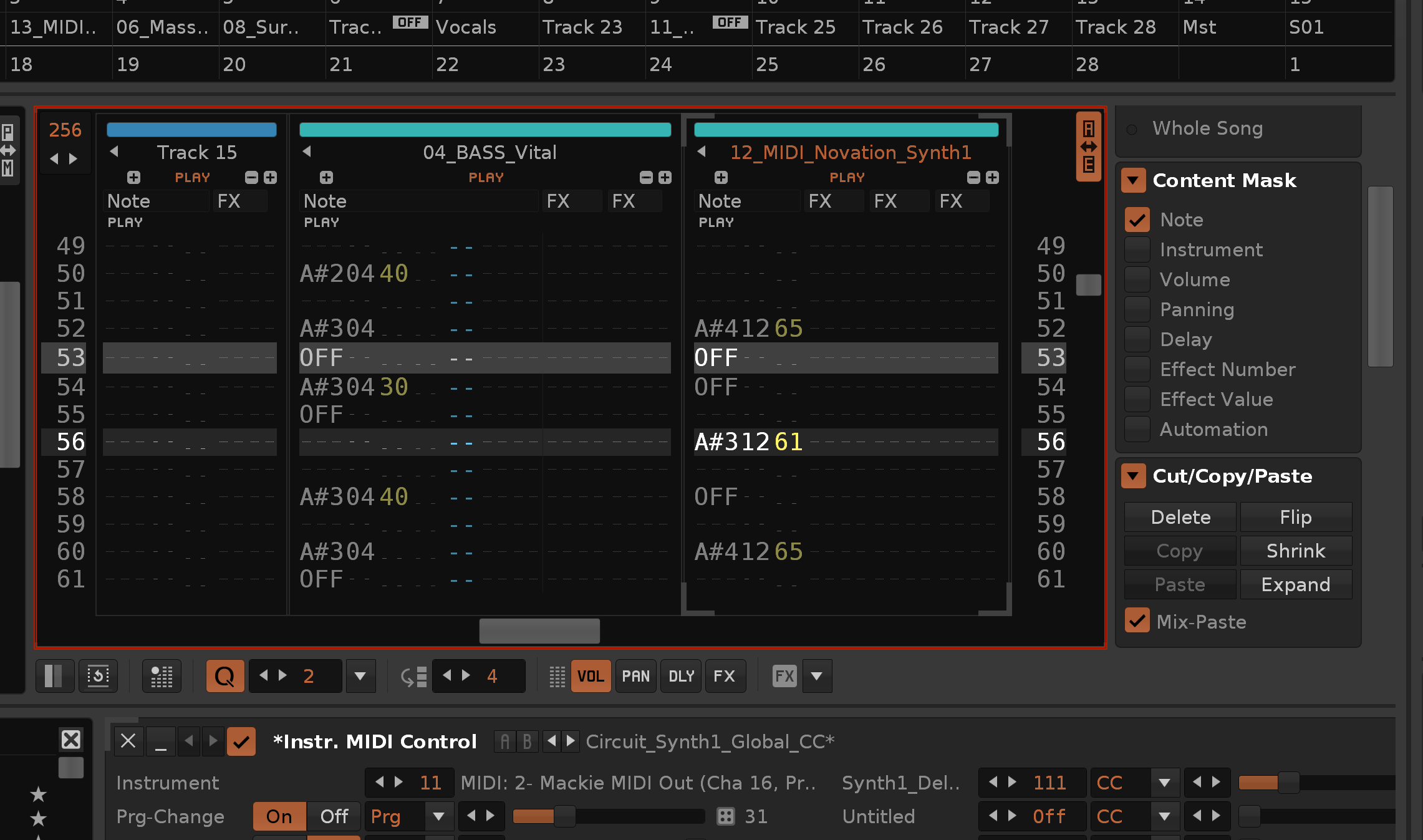Screen dimensions: 1423x840
Task: Click the Expand button
Action: tap(1296, 584)
